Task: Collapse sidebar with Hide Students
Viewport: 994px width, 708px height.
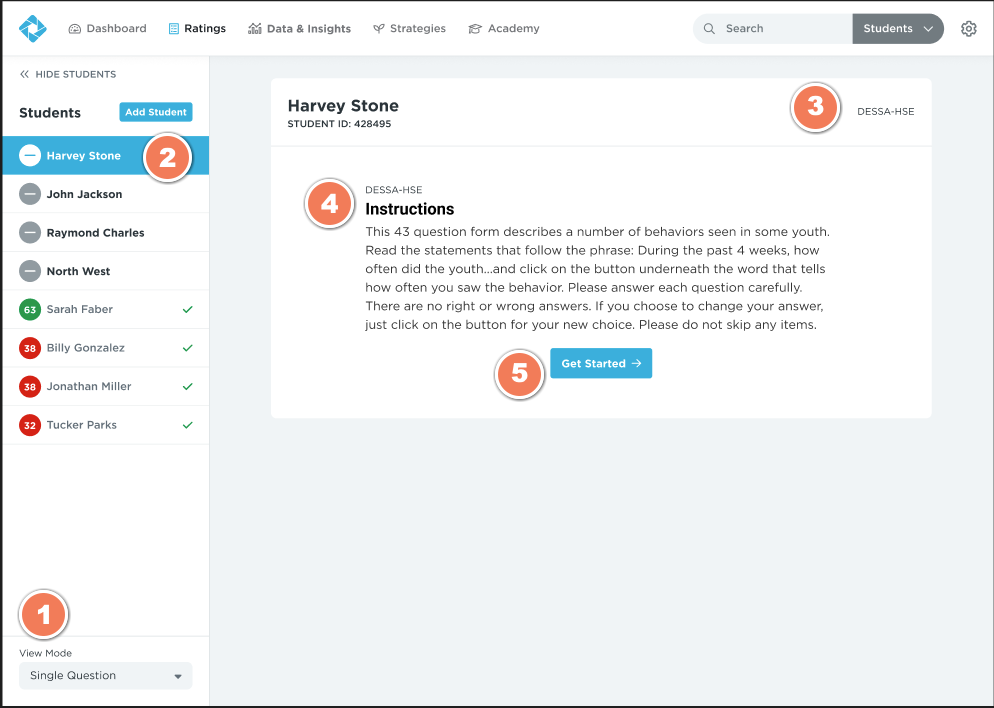Action: [x=68, y=74]
